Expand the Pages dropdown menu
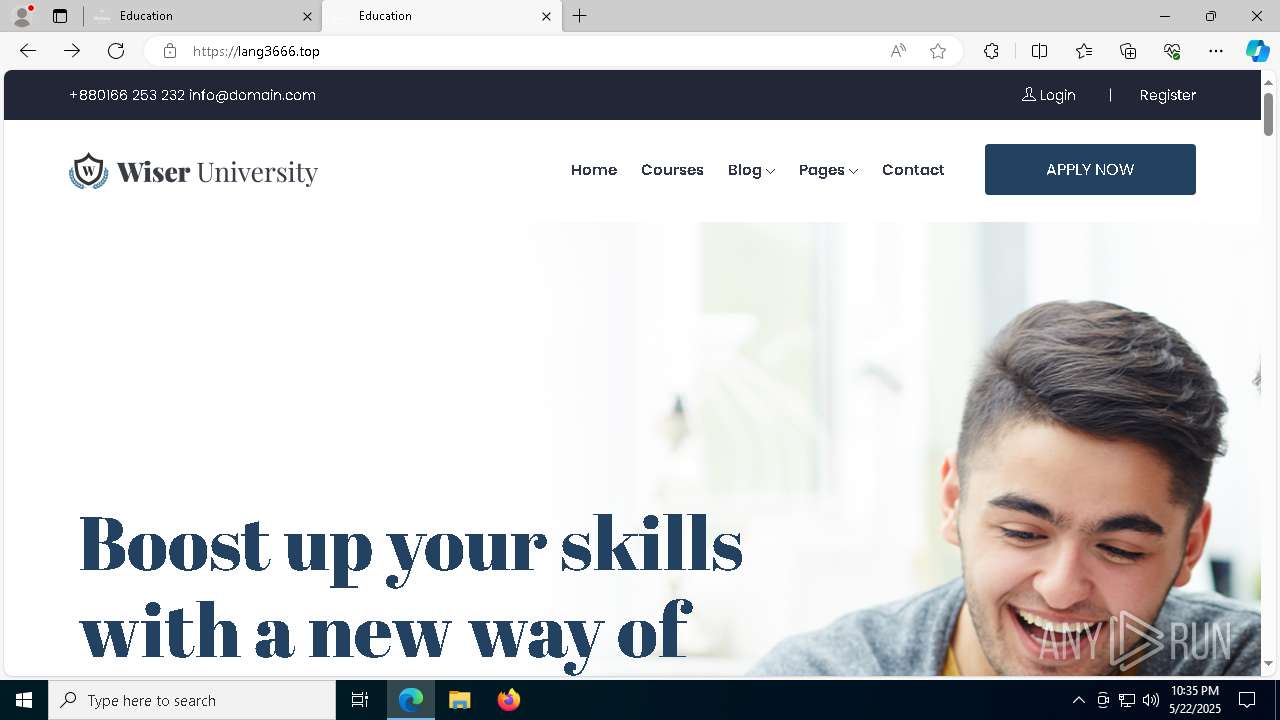Viewport: 1280px width, 720px height. click(828, 170)
